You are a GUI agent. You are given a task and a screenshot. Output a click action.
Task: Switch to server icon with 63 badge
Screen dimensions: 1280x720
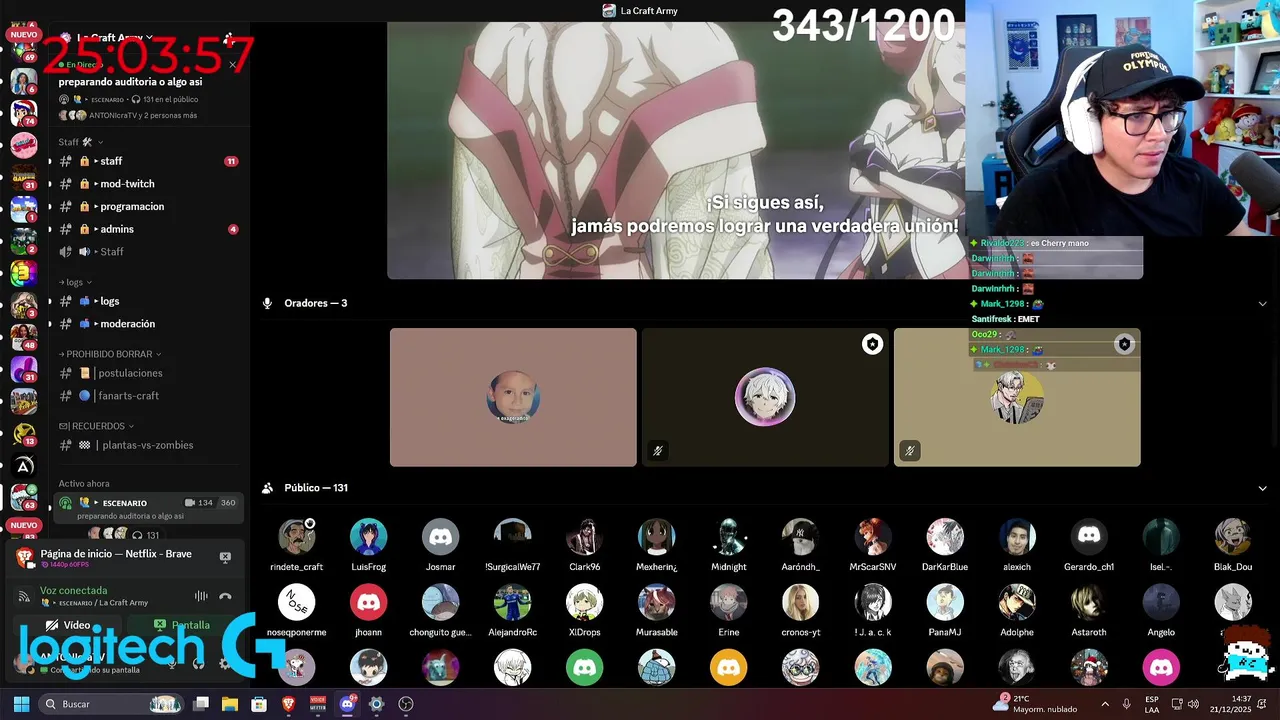click(x=24, y=497)
